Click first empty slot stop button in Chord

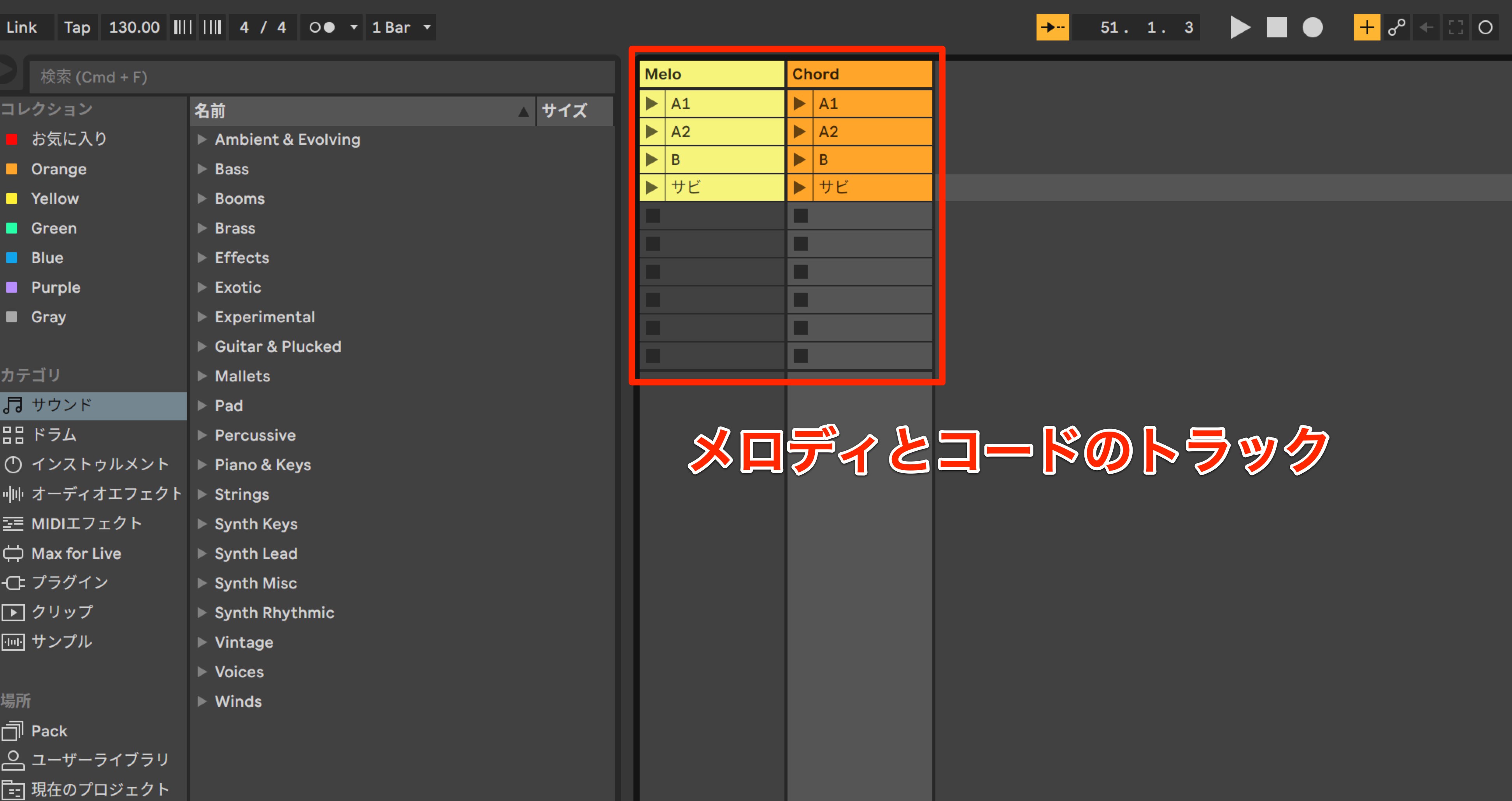click(801, 216)
